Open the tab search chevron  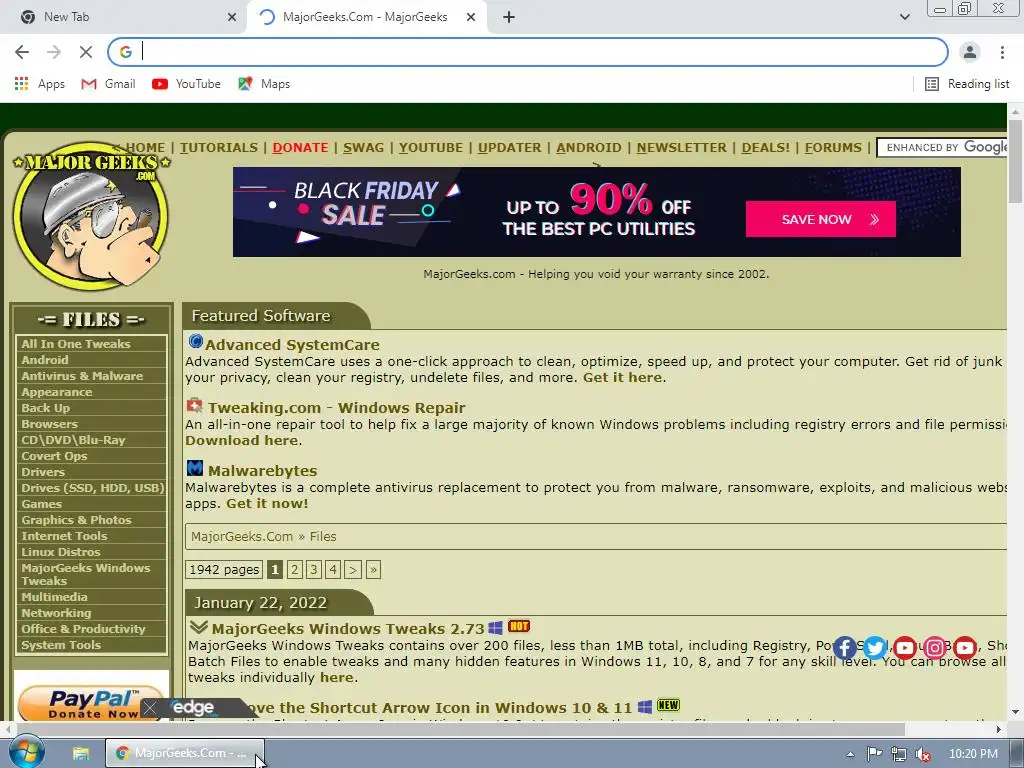coord(904,17)
